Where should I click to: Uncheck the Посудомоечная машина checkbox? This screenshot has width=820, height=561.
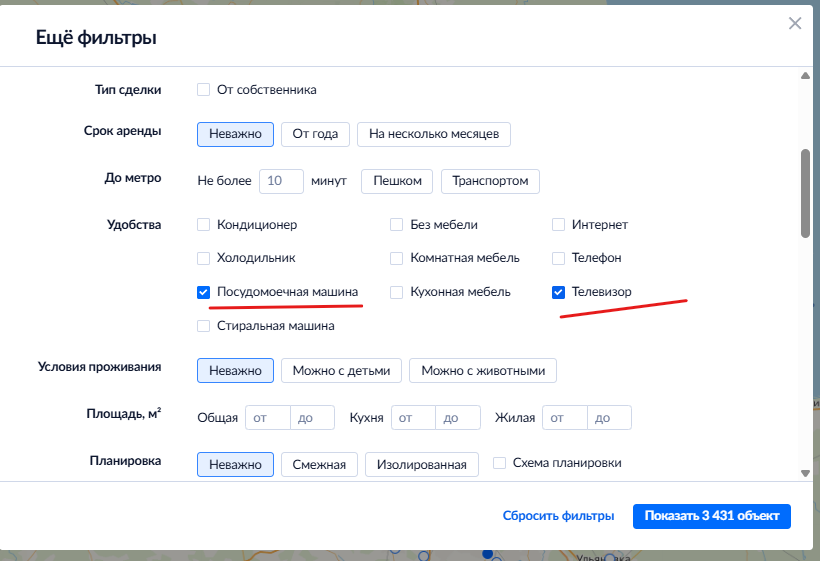click(x=204, y=292)
